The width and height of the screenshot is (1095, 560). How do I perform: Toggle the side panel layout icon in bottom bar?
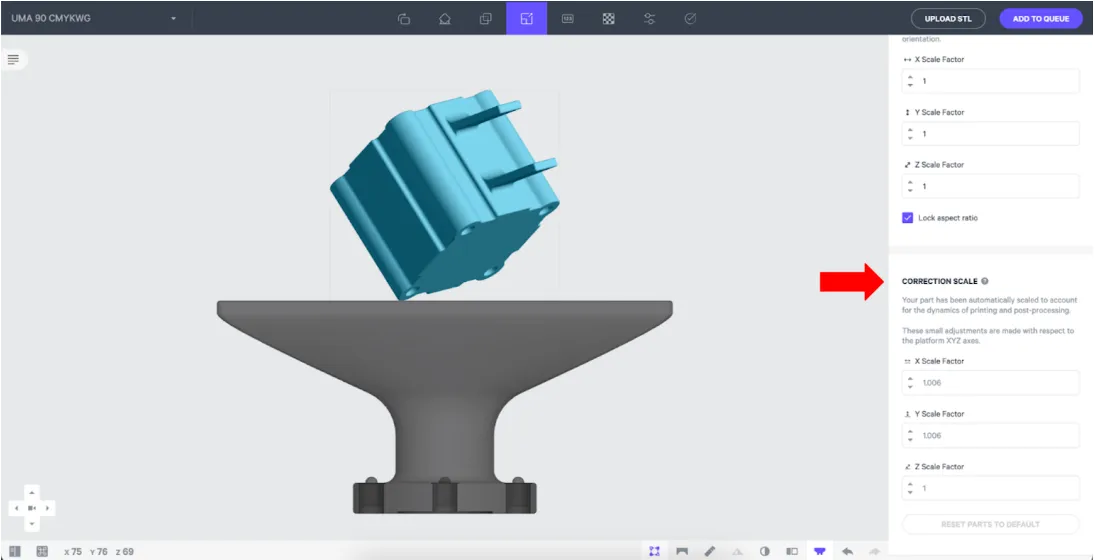[x=792, y=551]
